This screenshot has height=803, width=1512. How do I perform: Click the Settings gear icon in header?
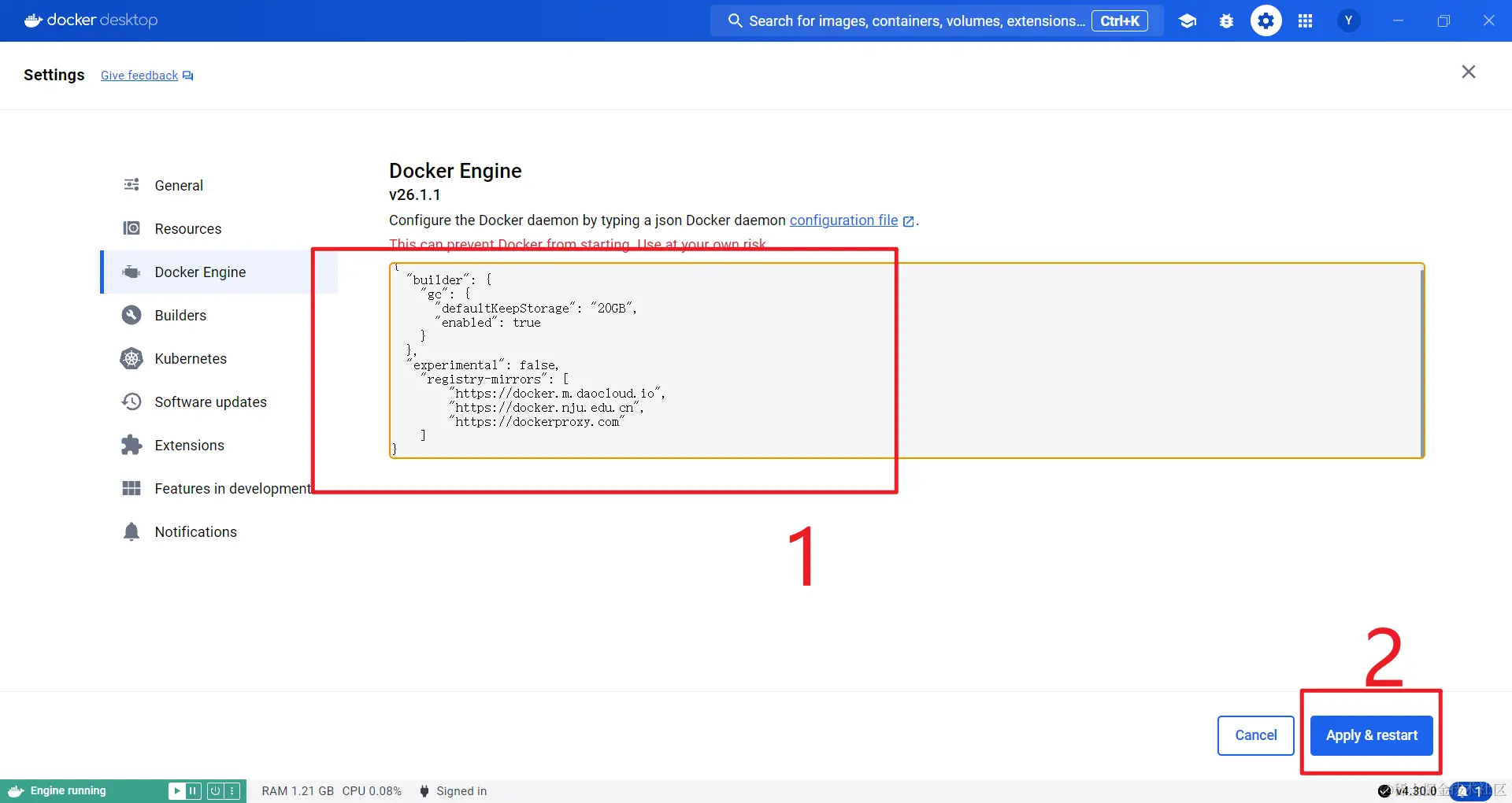1266,21
